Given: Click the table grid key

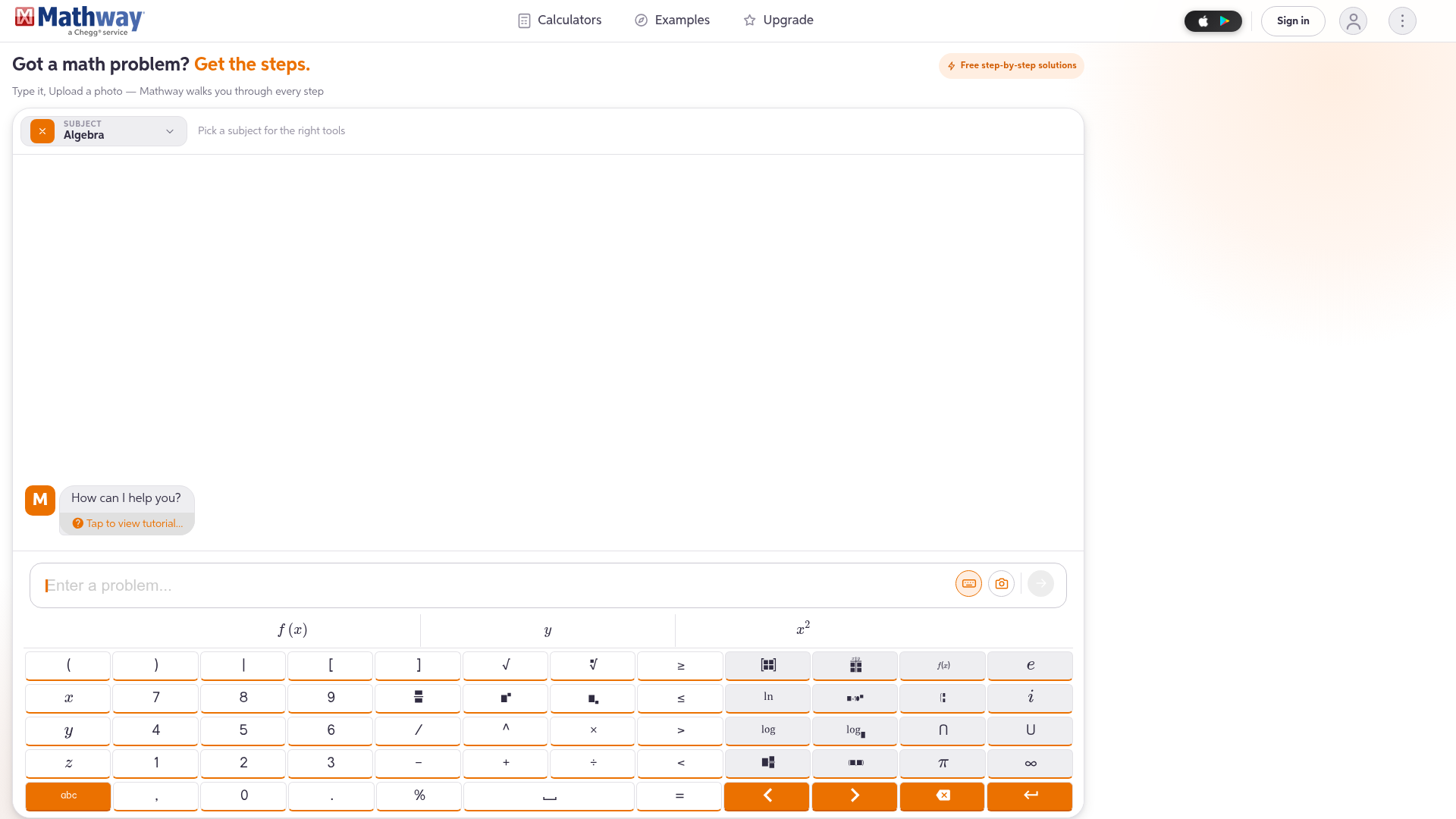Looking at the screenshot, I should click(855, 666).
